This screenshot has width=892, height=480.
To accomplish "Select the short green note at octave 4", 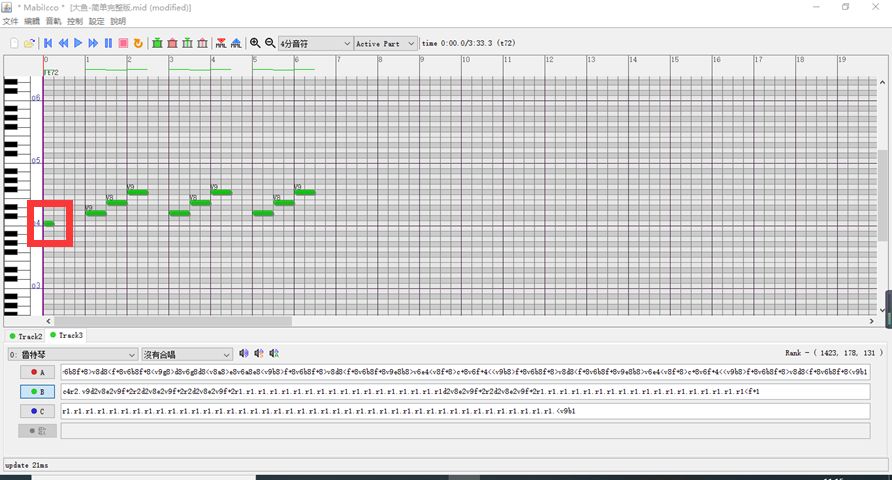I will pos(49,224).
